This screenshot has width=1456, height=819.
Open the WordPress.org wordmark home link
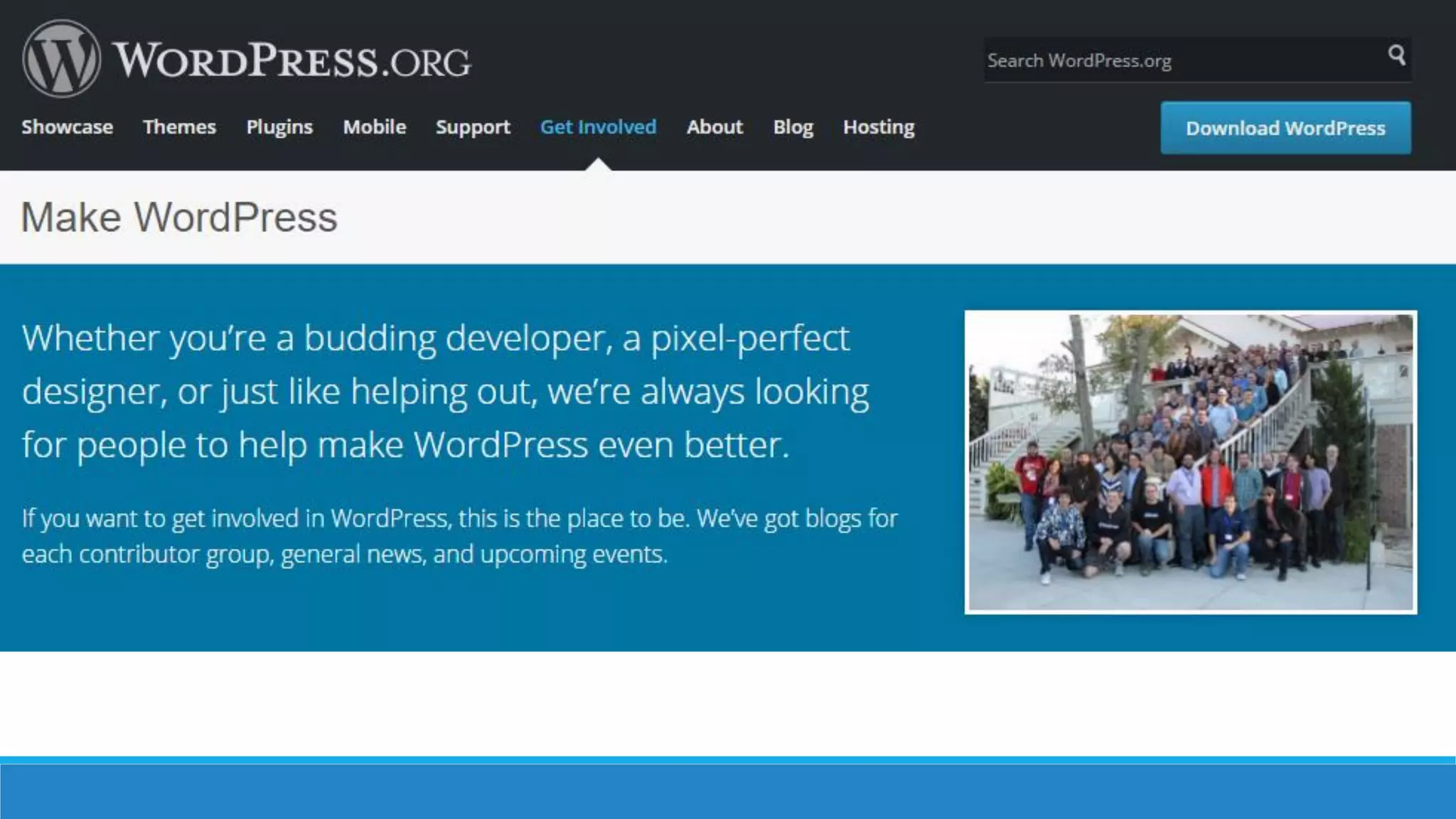tap(291, 60)
